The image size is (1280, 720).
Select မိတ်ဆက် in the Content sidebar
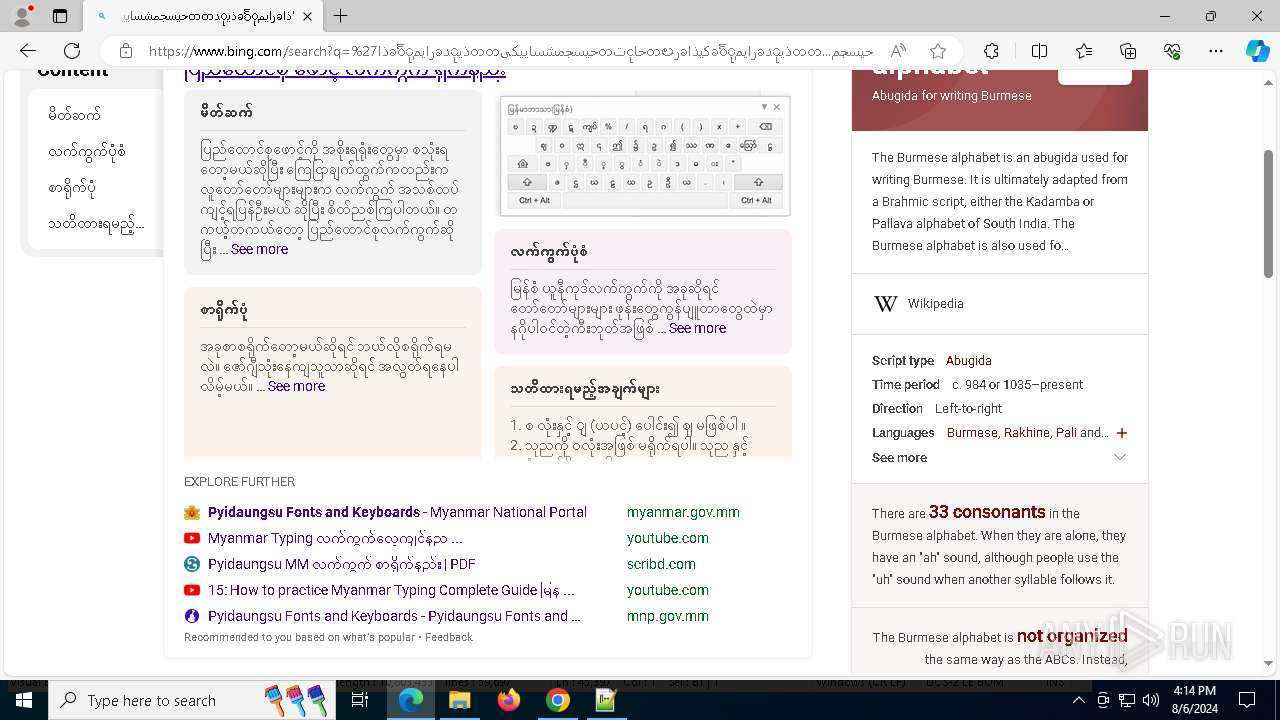[x=74, y=115]
